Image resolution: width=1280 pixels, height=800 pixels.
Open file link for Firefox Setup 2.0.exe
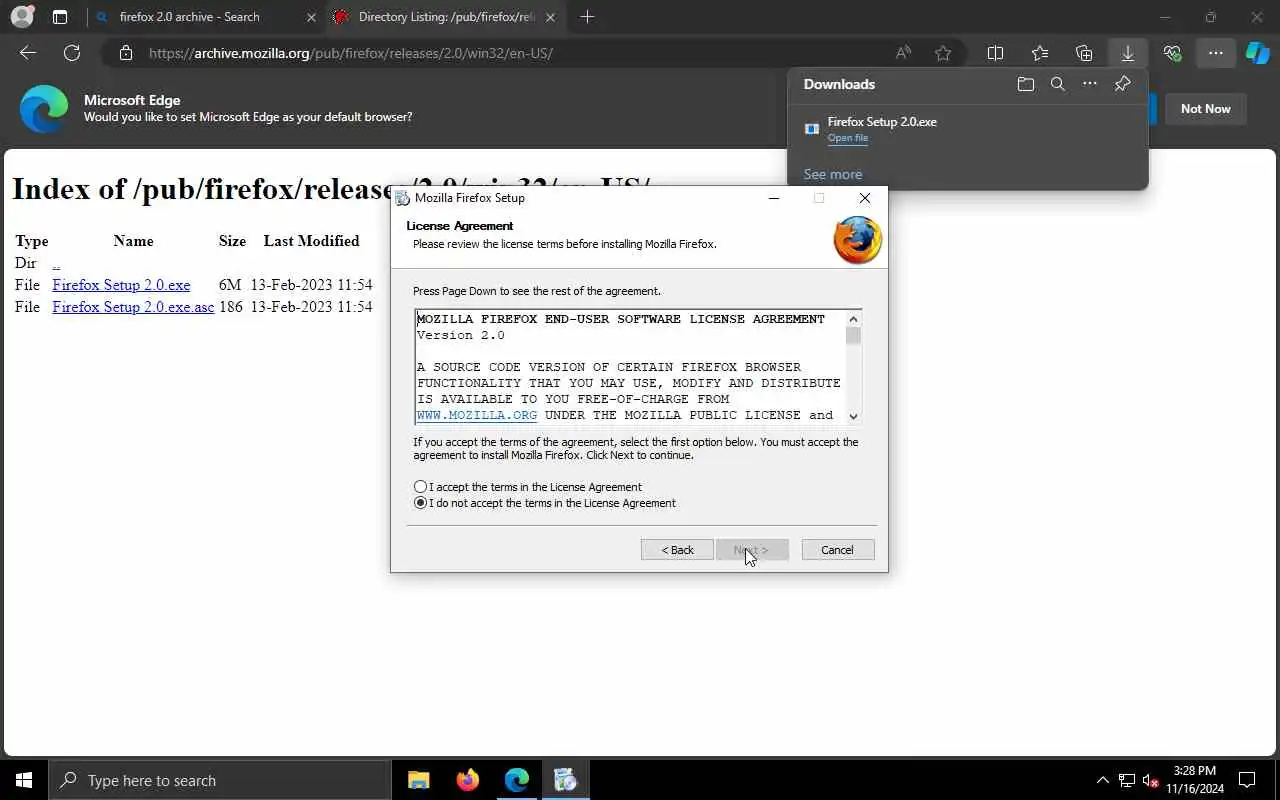(848, 138)
